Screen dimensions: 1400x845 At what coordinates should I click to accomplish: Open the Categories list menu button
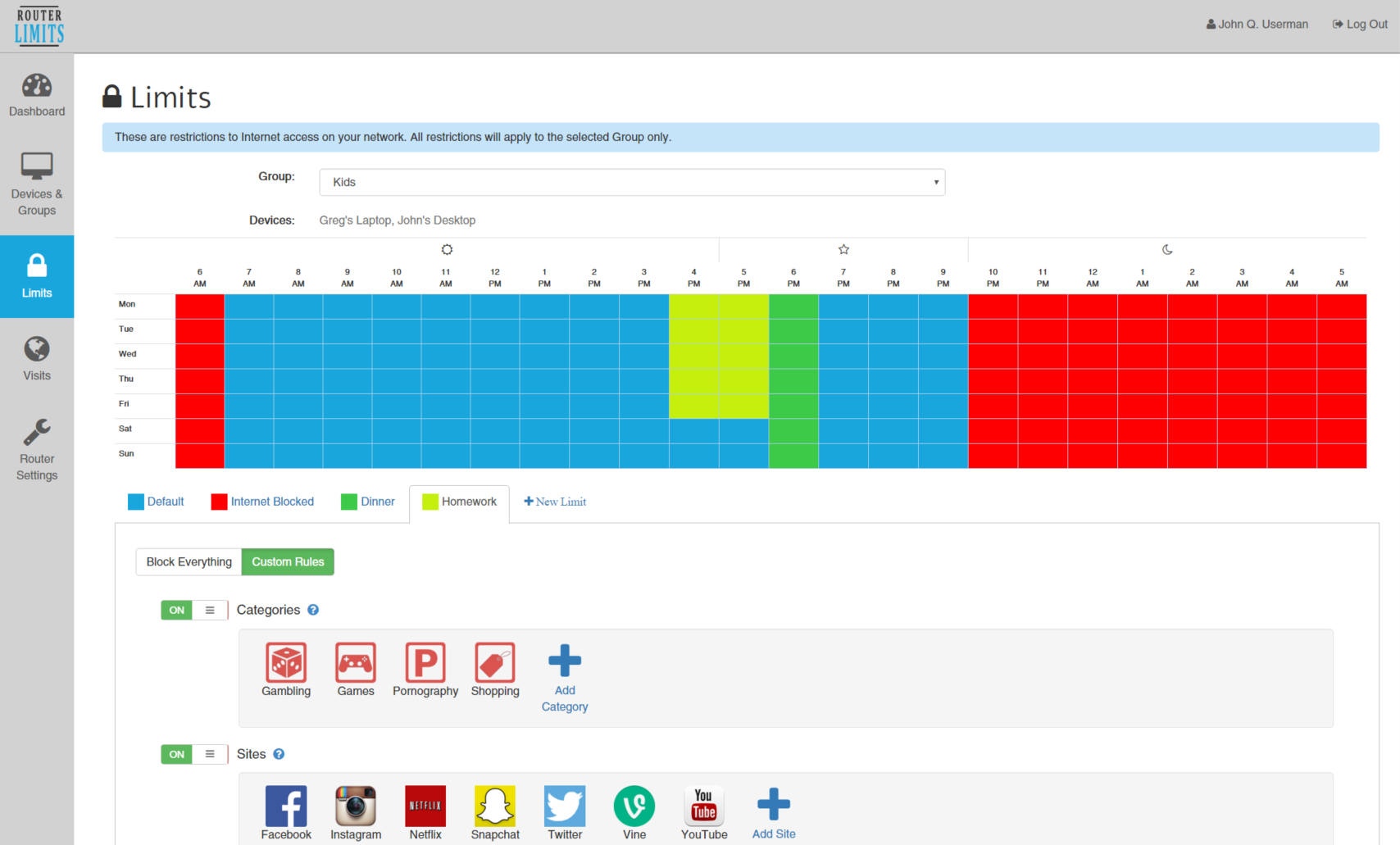click(x=210, y=611)
